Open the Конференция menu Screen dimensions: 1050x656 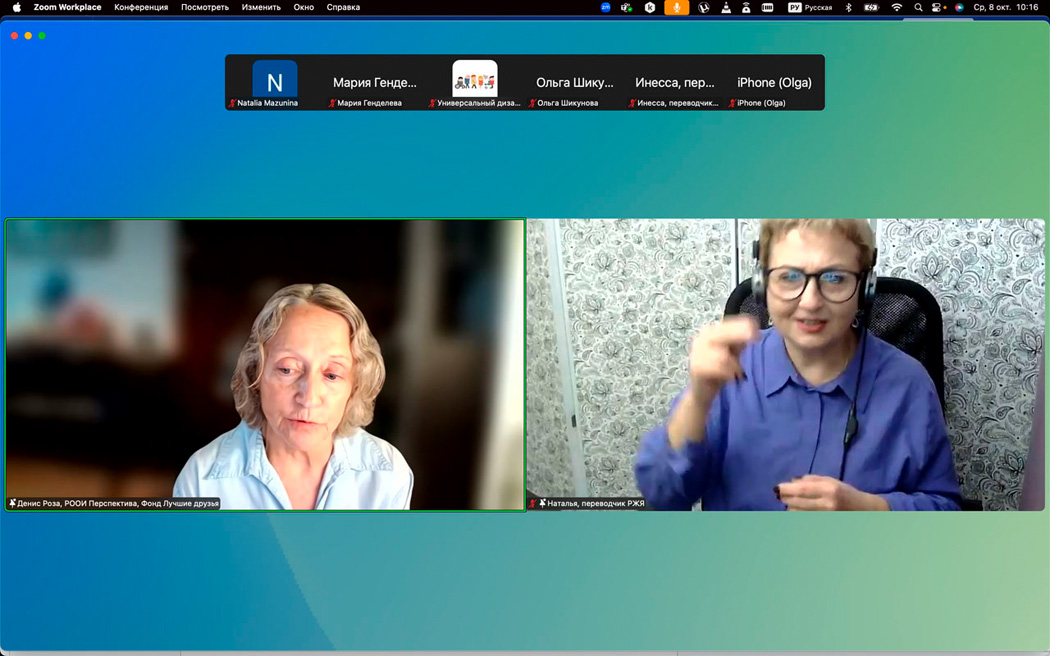point(141,7)
